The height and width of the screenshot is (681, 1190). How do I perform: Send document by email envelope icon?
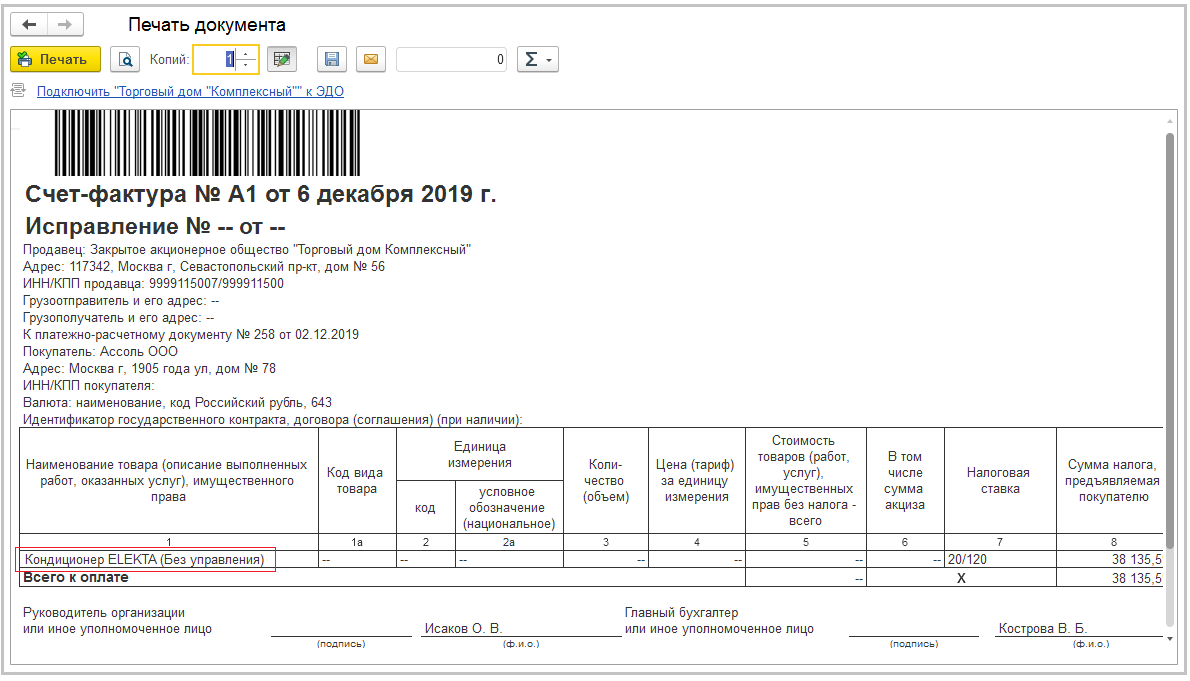pos(371,59)
